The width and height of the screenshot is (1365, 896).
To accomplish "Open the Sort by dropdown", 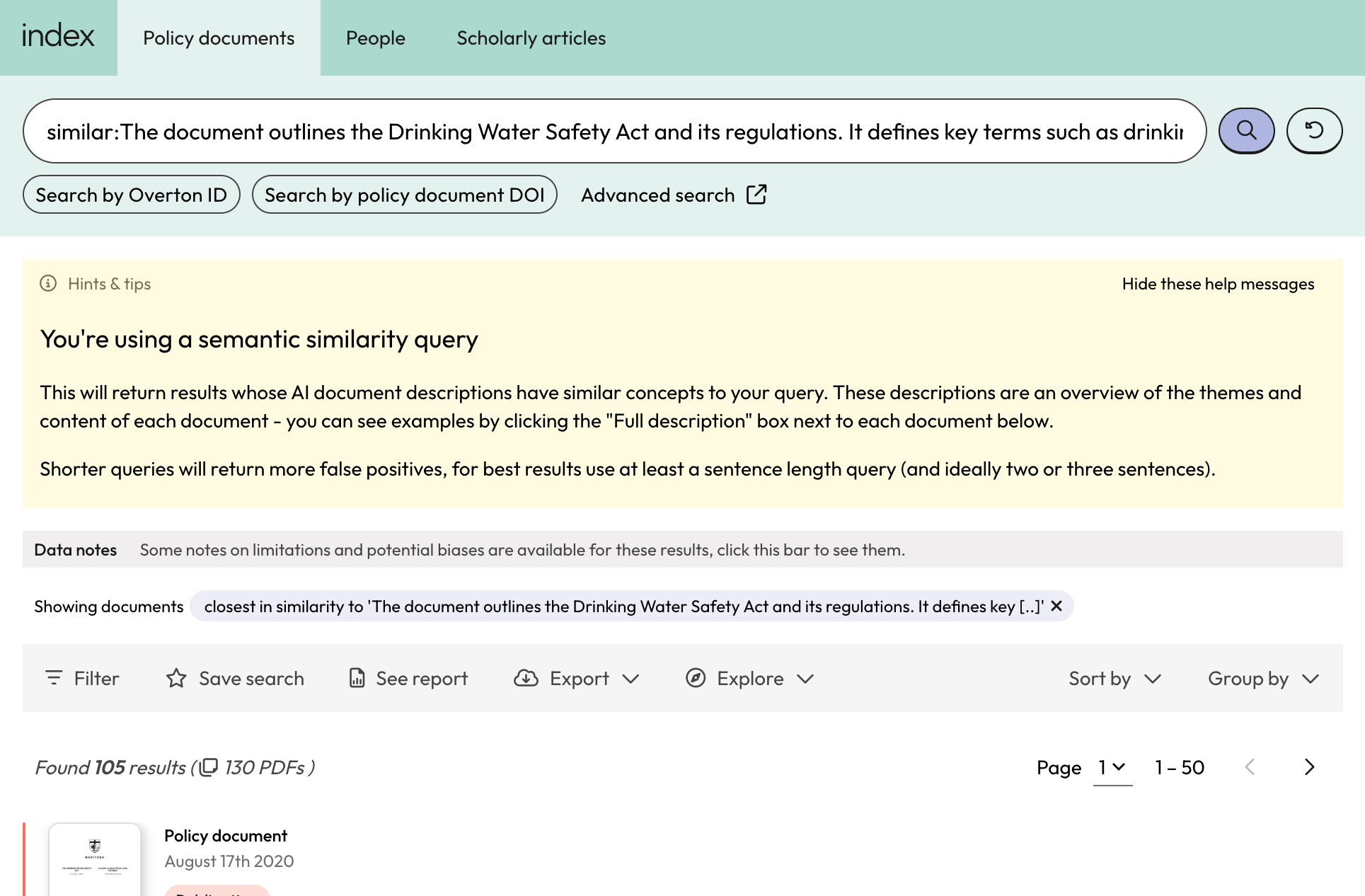I will click(x=1115, y=678).
